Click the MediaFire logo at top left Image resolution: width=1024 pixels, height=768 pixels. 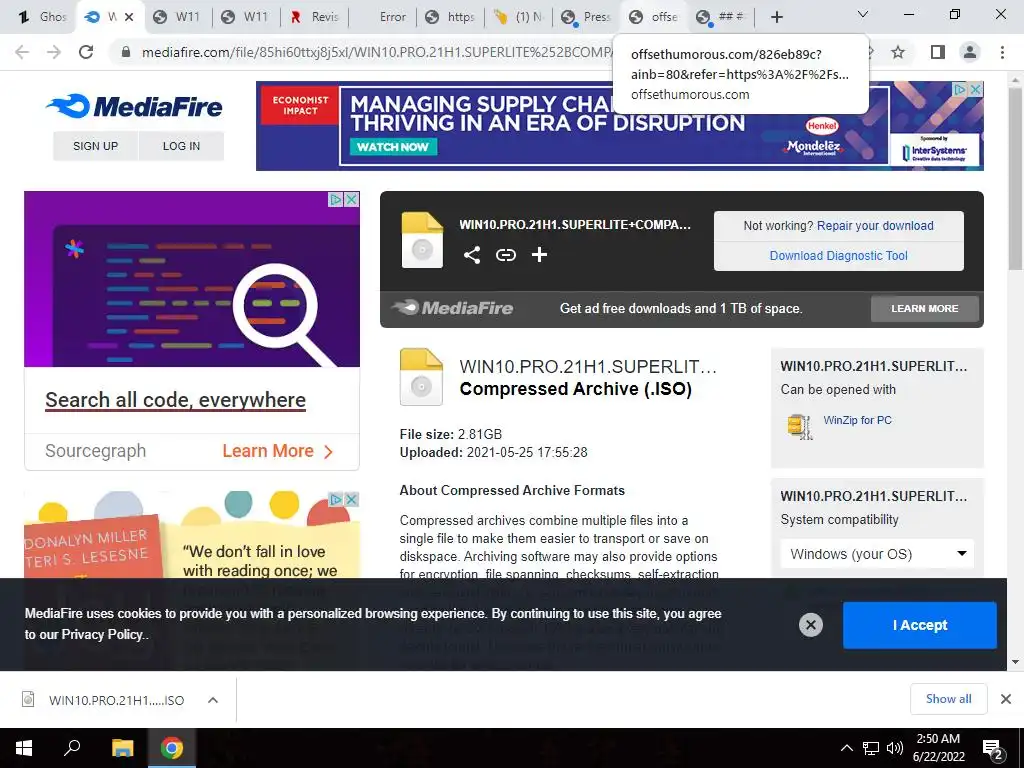click(x=135, y=106)
